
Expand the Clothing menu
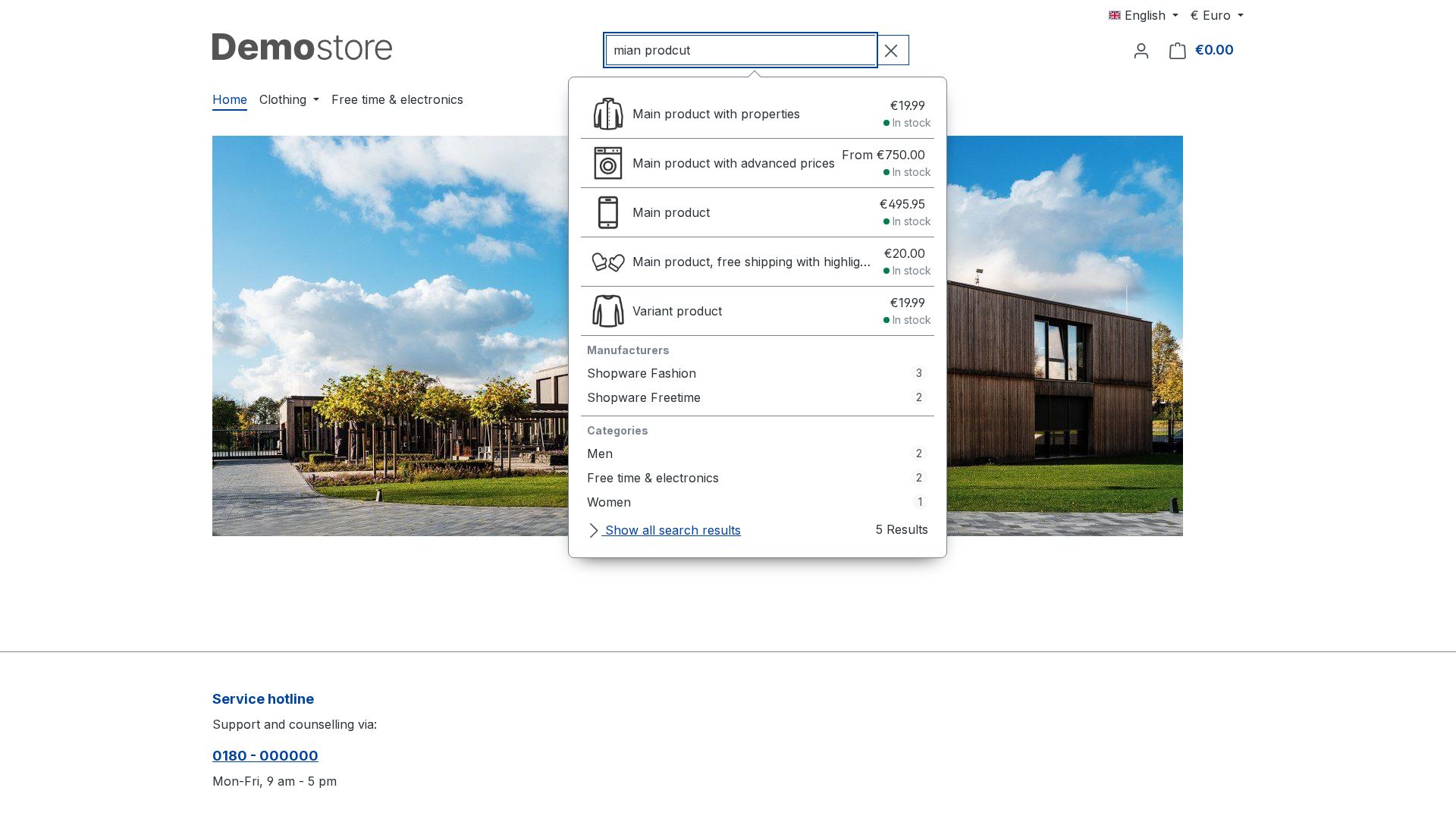point(289,99)
